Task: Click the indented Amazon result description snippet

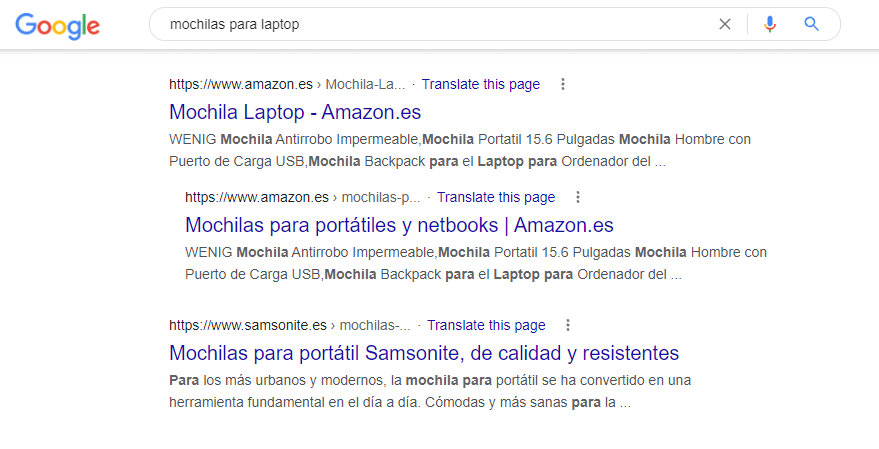Action: [x=476, y=262]
